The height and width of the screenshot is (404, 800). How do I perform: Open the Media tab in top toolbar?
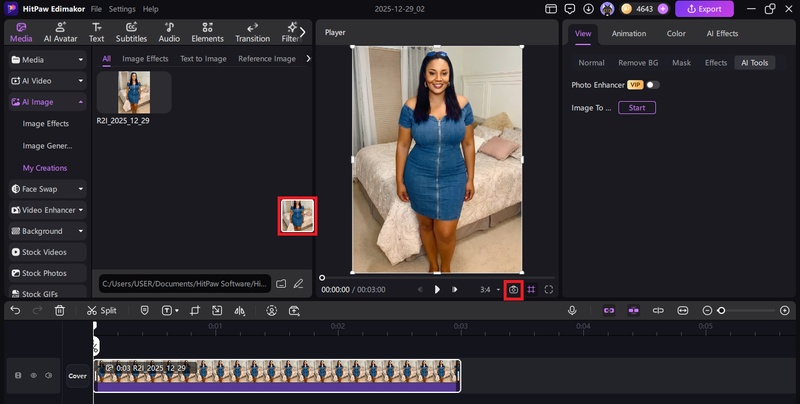click(21, 33)
